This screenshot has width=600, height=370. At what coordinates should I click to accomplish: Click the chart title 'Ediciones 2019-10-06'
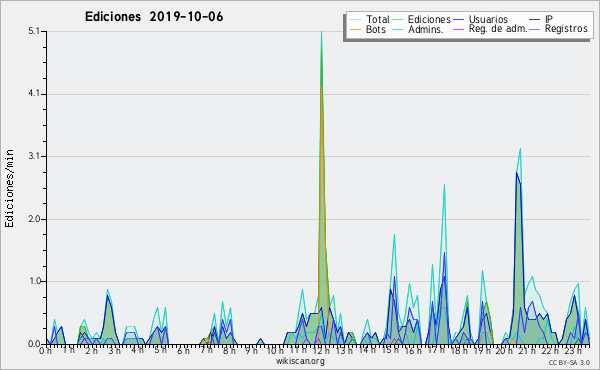(x=154, y=17)
